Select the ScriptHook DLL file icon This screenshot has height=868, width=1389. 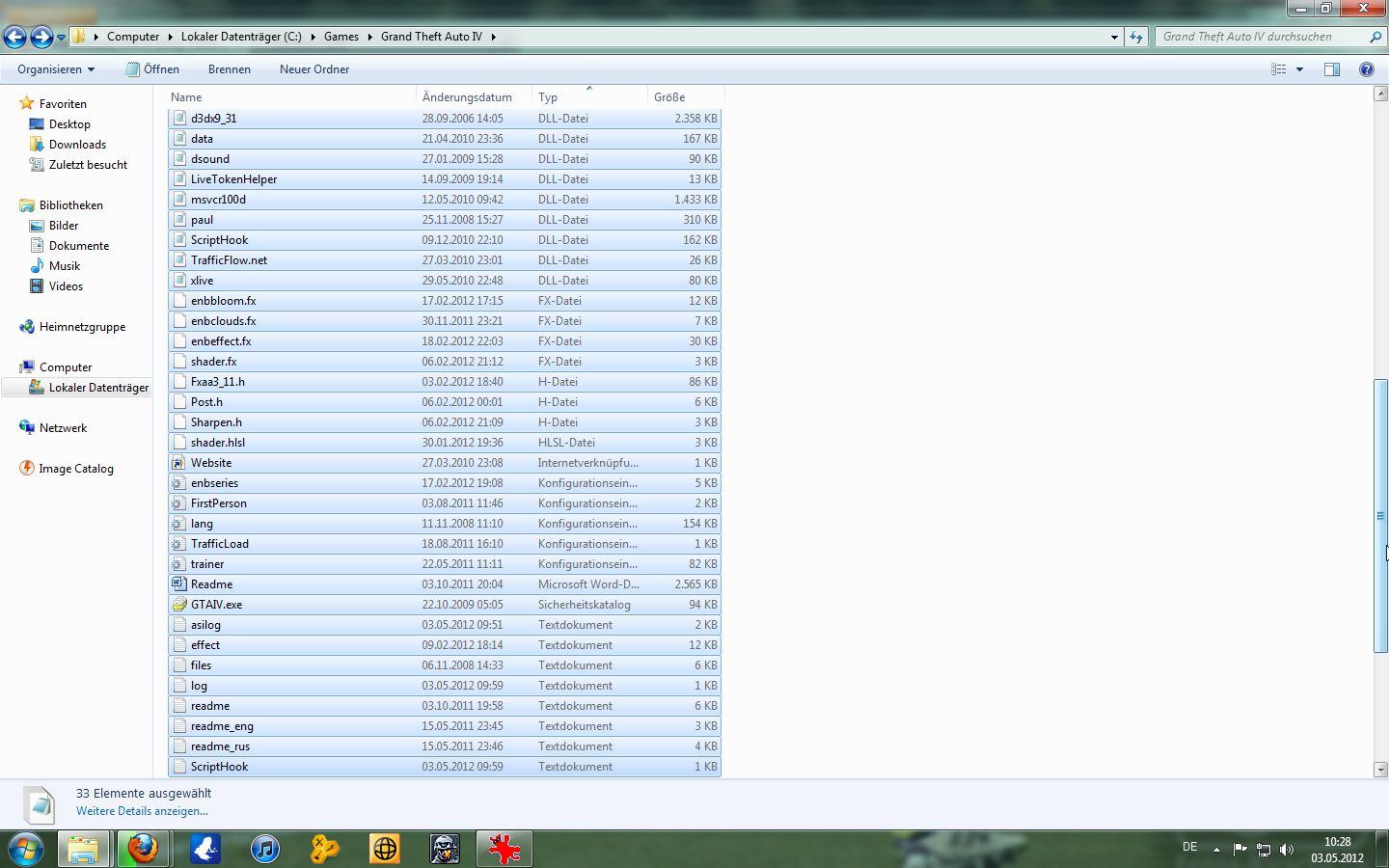coord(178,240)
